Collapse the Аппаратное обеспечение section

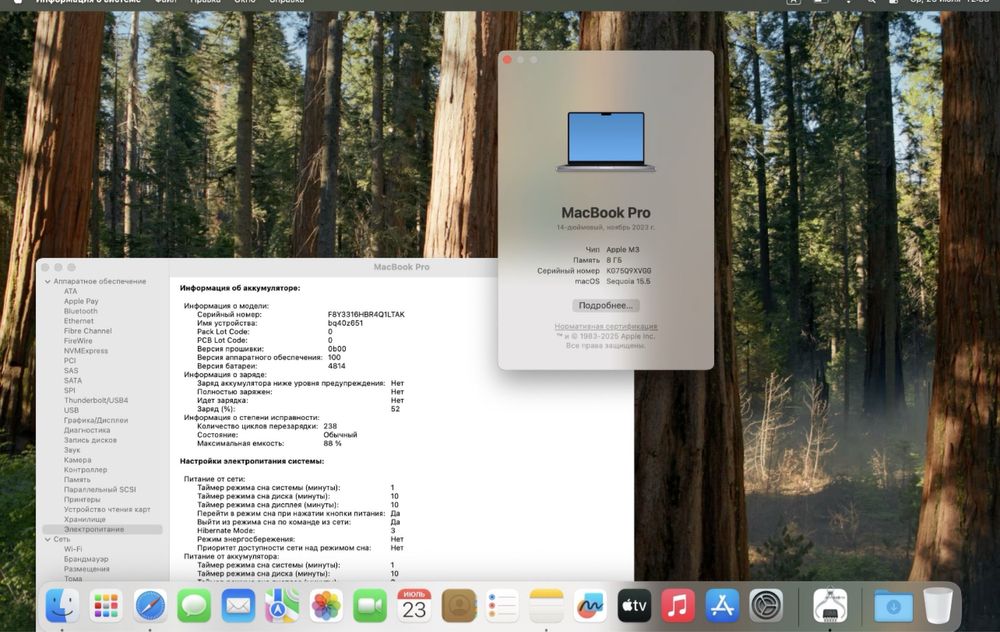point(48,281)
